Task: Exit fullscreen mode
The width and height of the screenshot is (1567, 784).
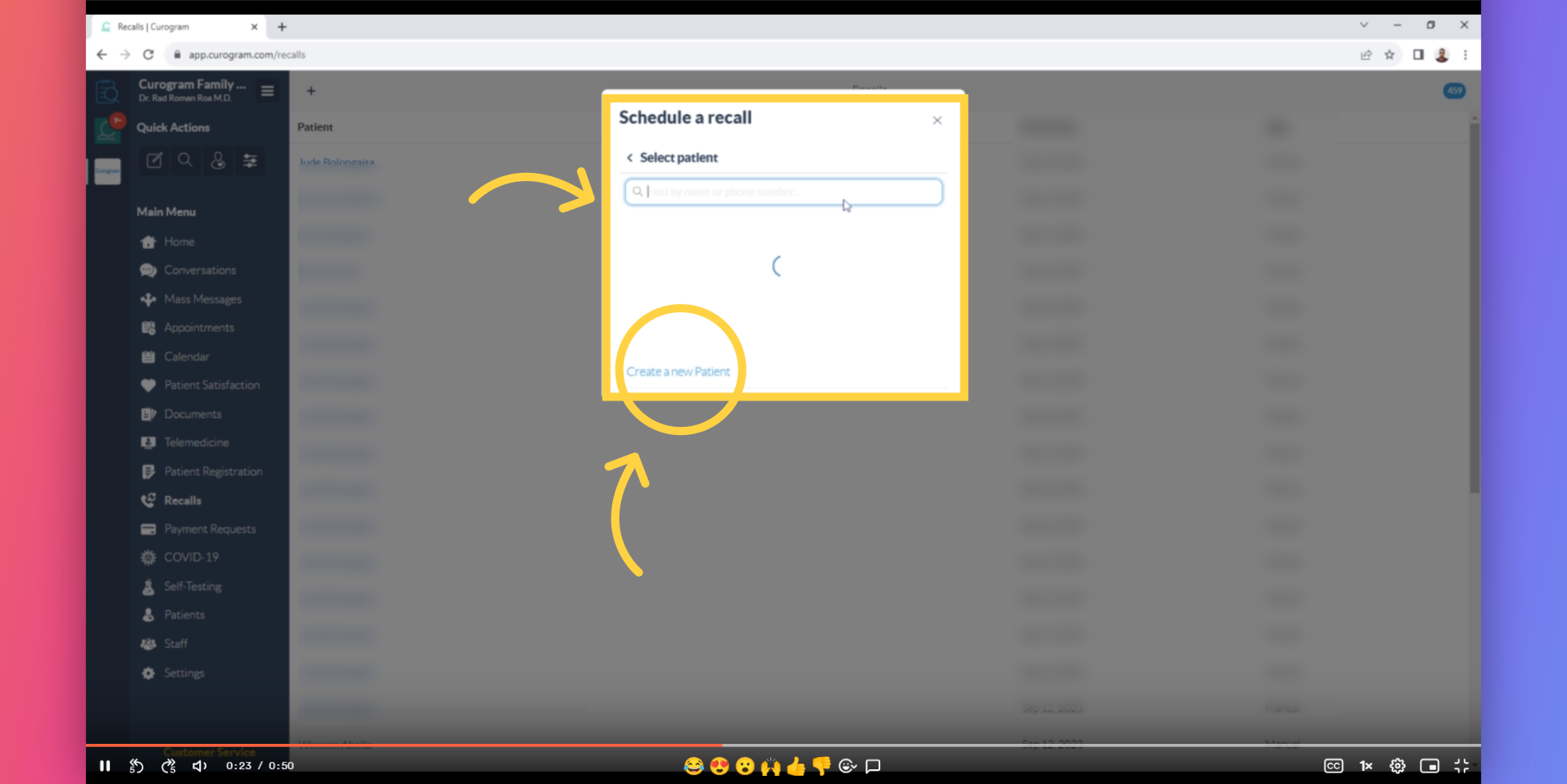Action: click(1461, 766)
